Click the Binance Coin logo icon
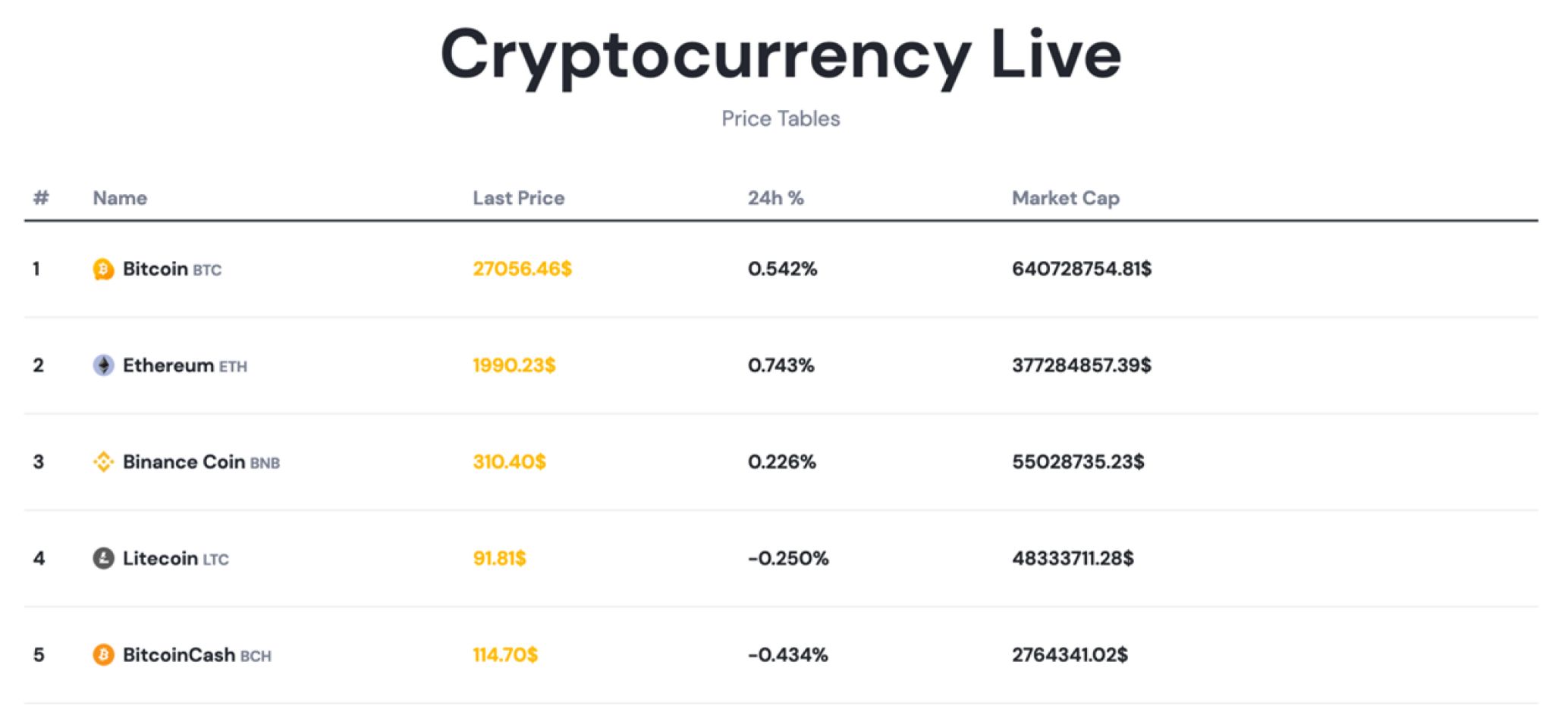The width and height of the screenshot is (1568, 706). click(103, 462)
